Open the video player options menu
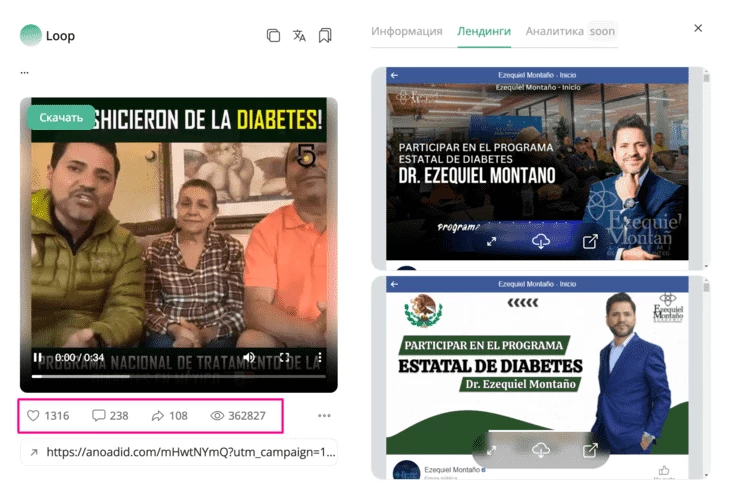 pyautogui.click(x=320, y=357)
